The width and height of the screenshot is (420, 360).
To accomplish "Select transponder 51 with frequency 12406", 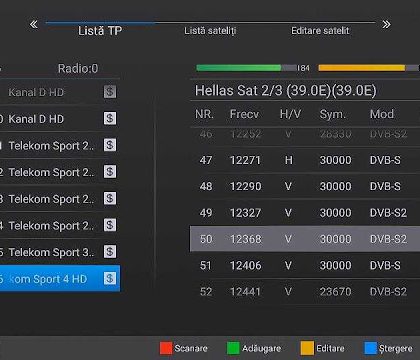I will (x=305, y=265).
